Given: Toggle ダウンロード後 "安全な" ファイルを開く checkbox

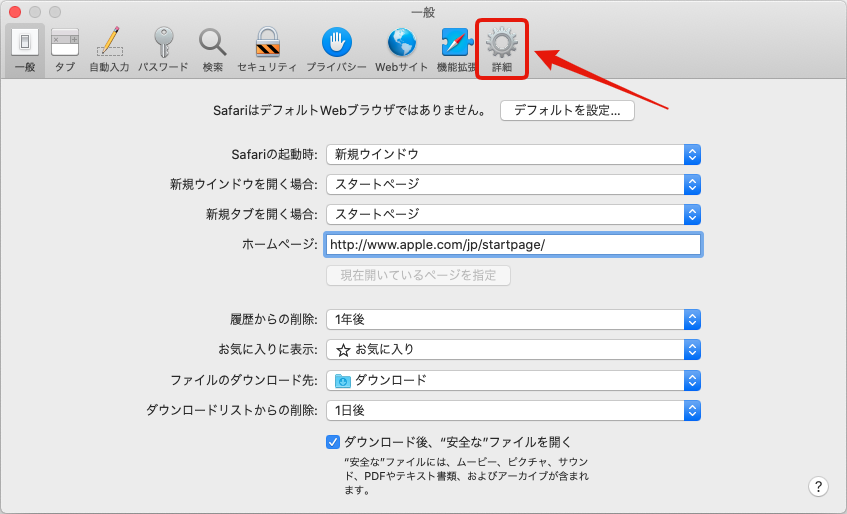Looking at the screenshot, I should [333, 442].
